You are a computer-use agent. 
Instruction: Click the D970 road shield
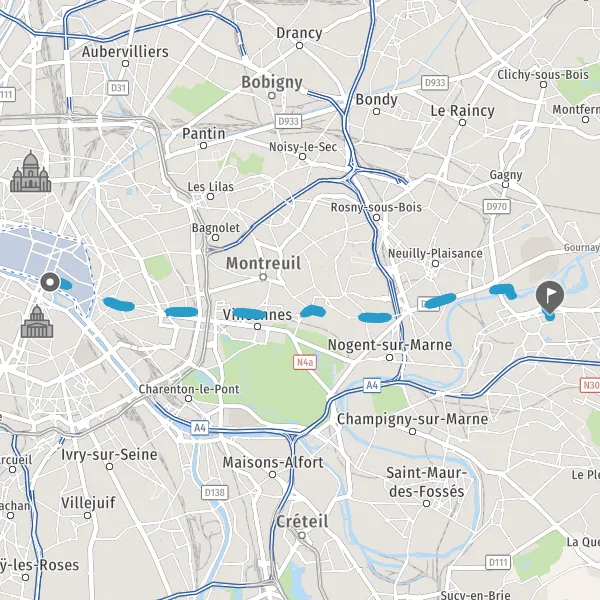[497, 207]
